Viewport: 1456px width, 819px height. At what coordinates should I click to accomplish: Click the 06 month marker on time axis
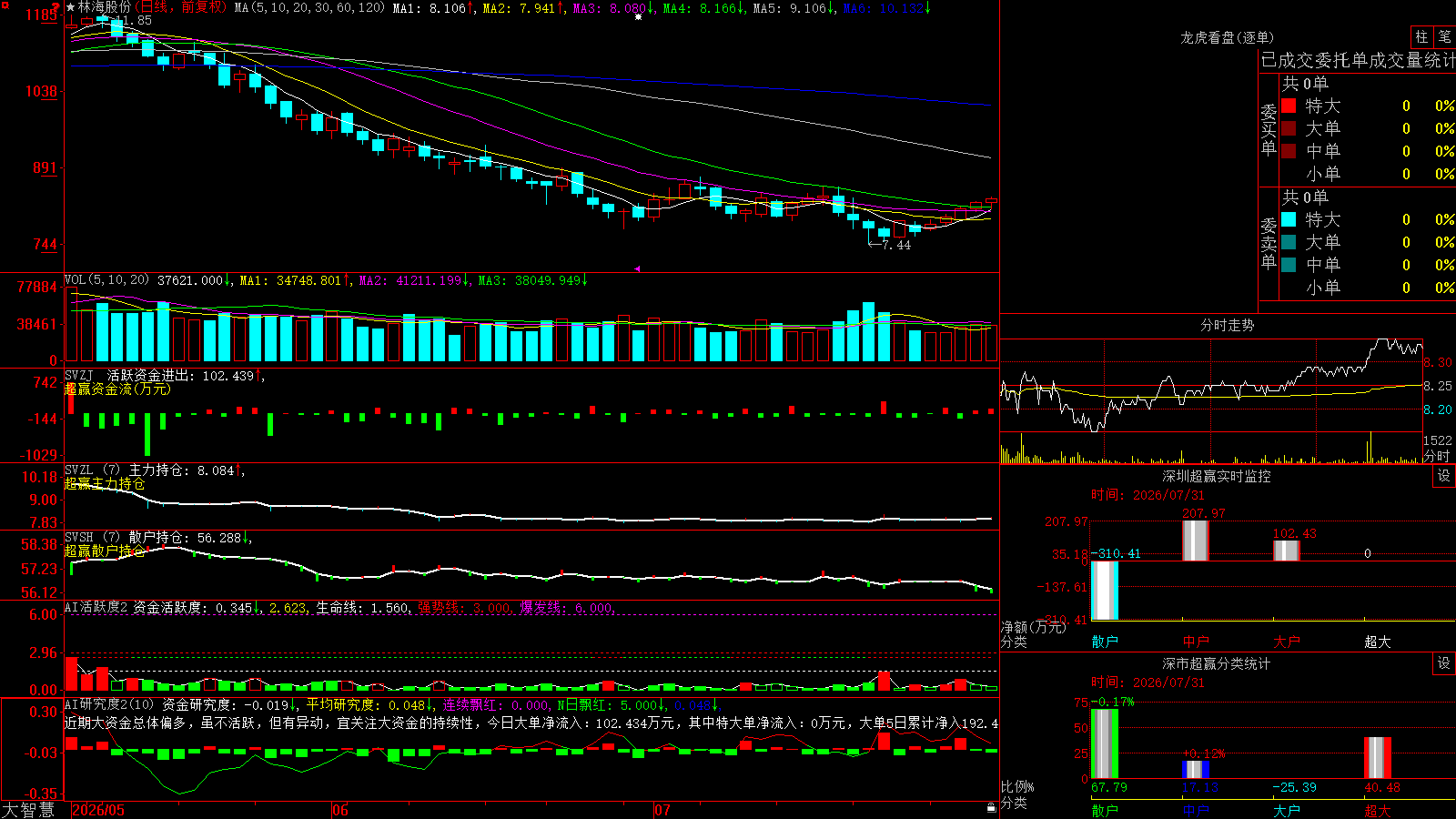coord(340,810)
